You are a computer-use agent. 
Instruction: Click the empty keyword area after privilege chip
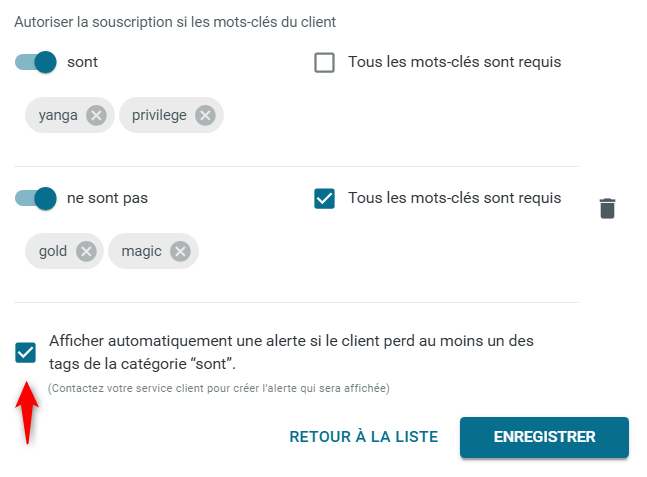coord(400,115)
